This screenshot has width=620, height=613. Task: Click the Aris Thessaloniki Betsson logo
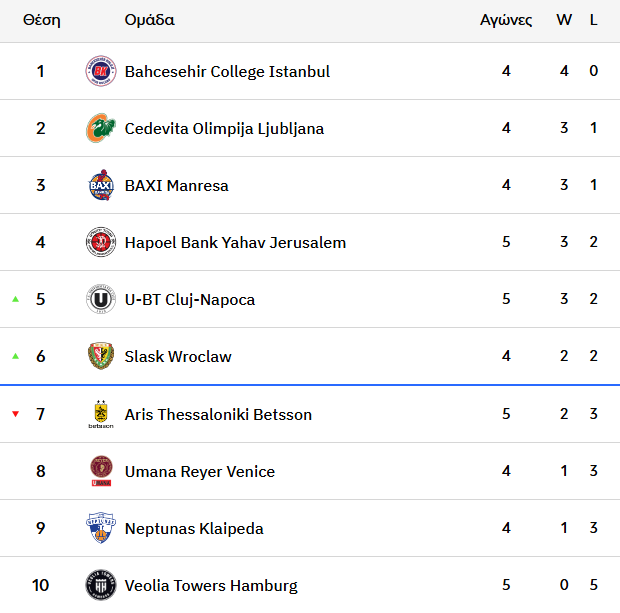pyautogui.click(x=101, y=414)
